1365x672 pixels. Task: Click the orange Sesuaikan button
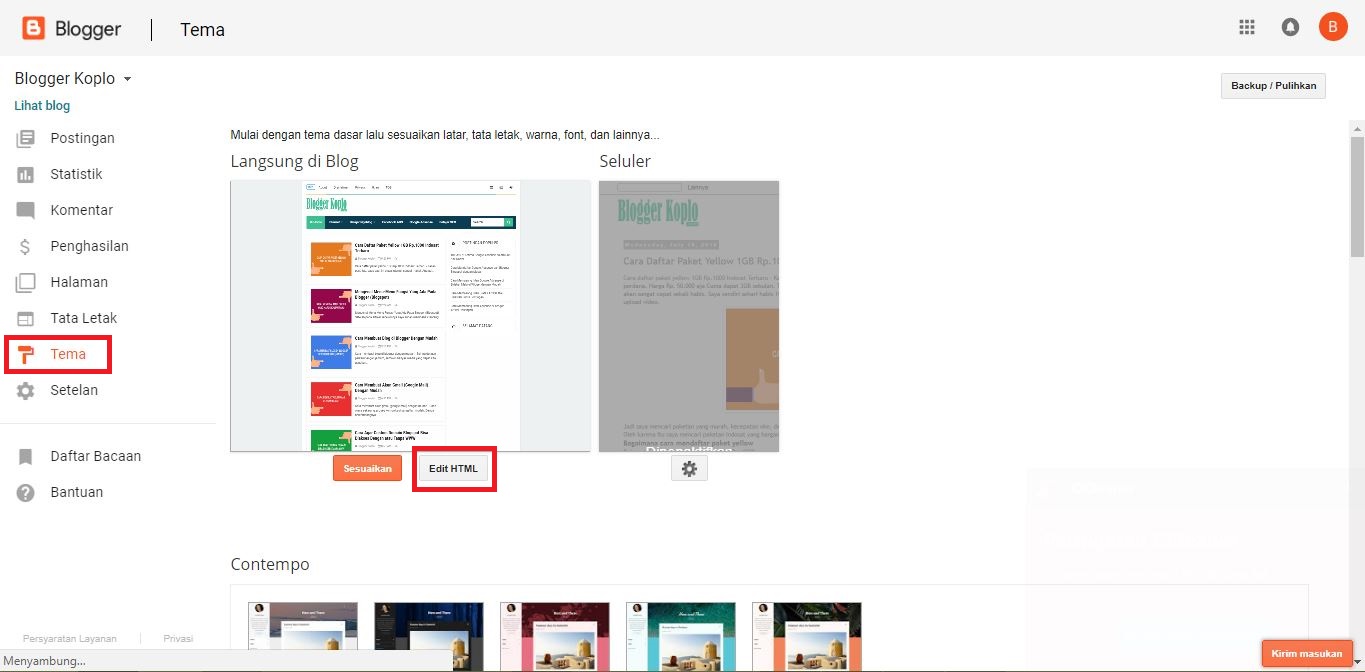(367, 468)
